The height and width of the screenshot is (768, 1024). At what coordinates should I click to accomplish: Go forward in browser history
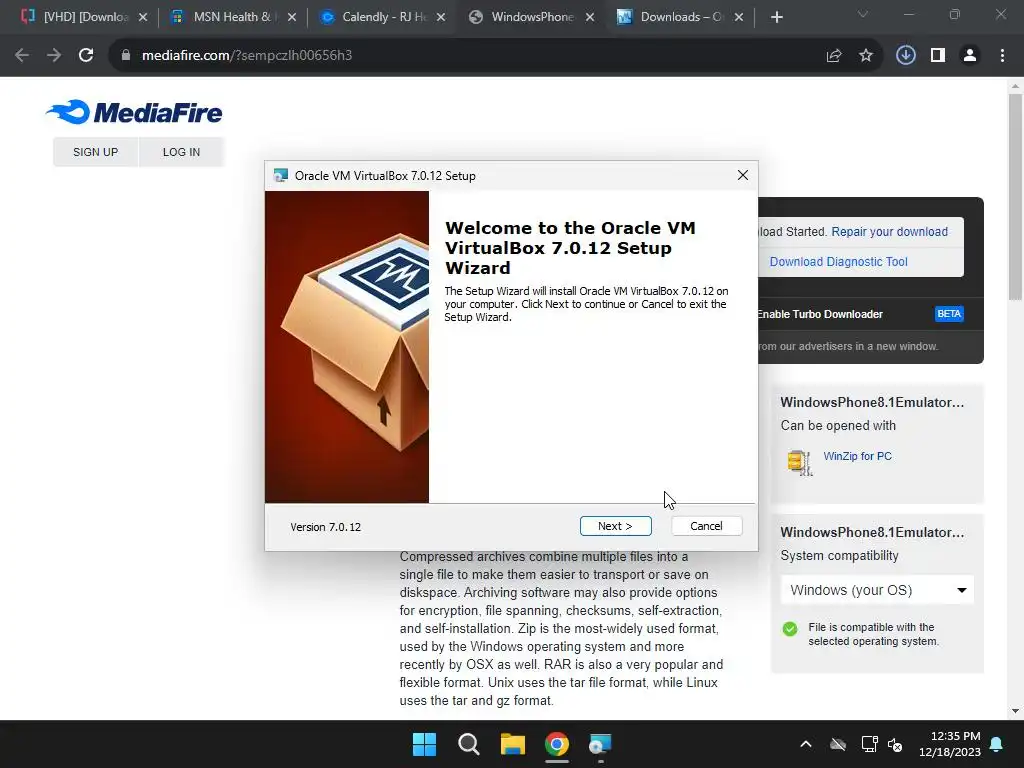coord(54,56)
